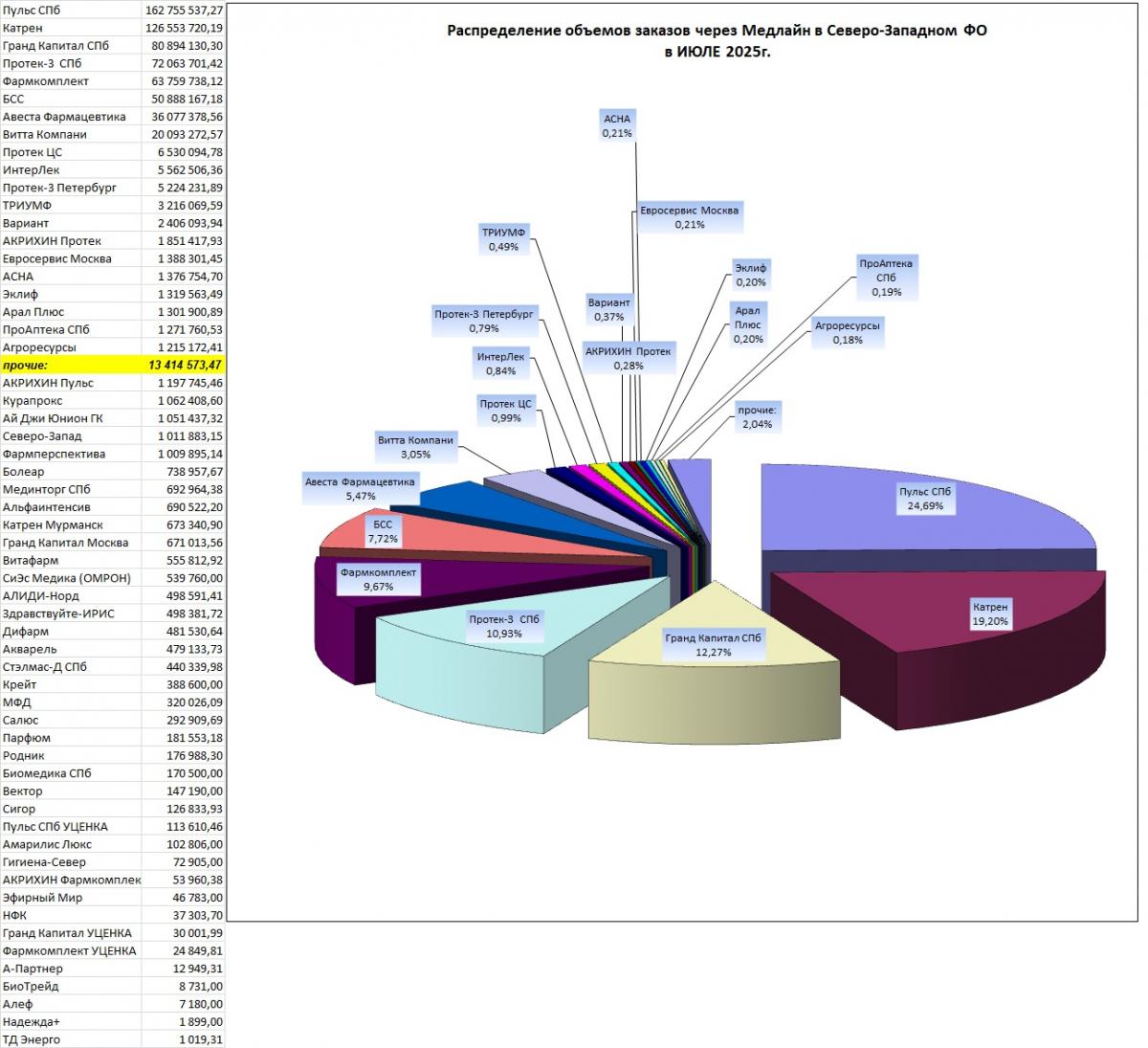Select the Вариант row label

click(x=71, y=223)
